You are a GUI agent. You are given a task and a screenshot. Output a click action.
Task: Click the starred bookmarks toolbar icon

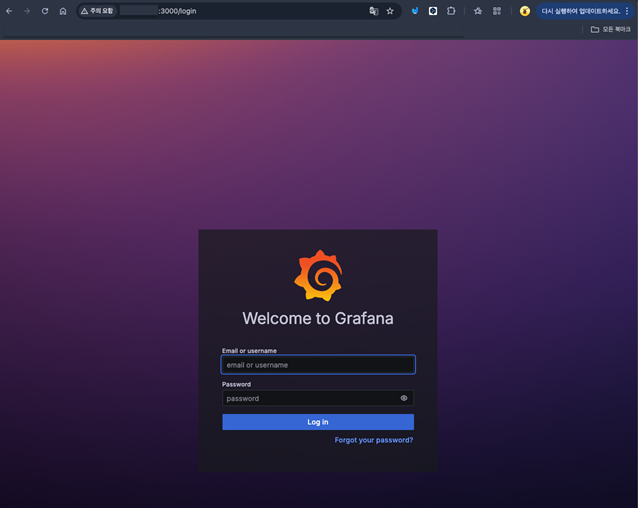478,11
